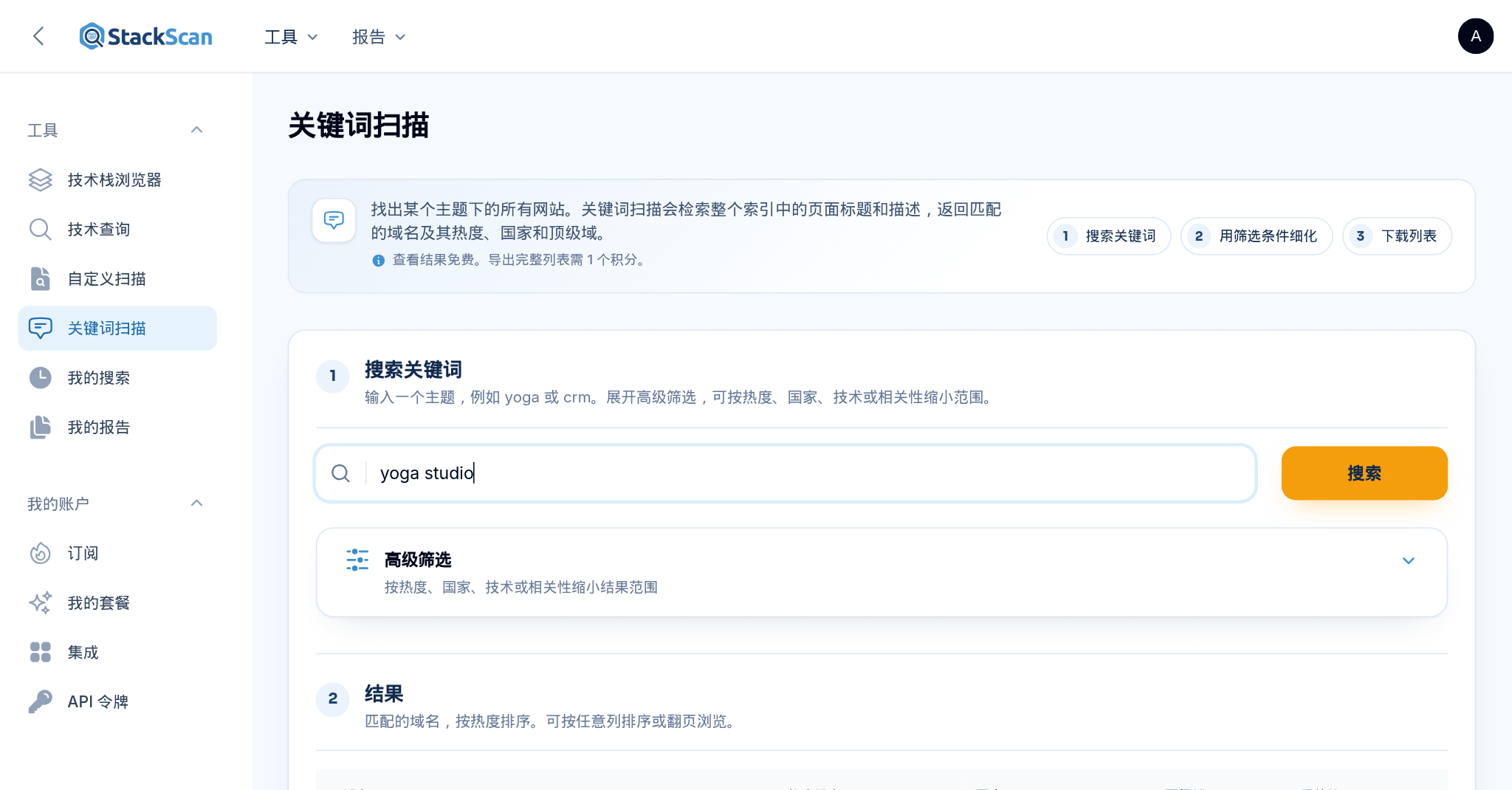This screenshot has height=790, width=1512.
Task: Open the user avatar A menu
Action: click(1475, 36)
